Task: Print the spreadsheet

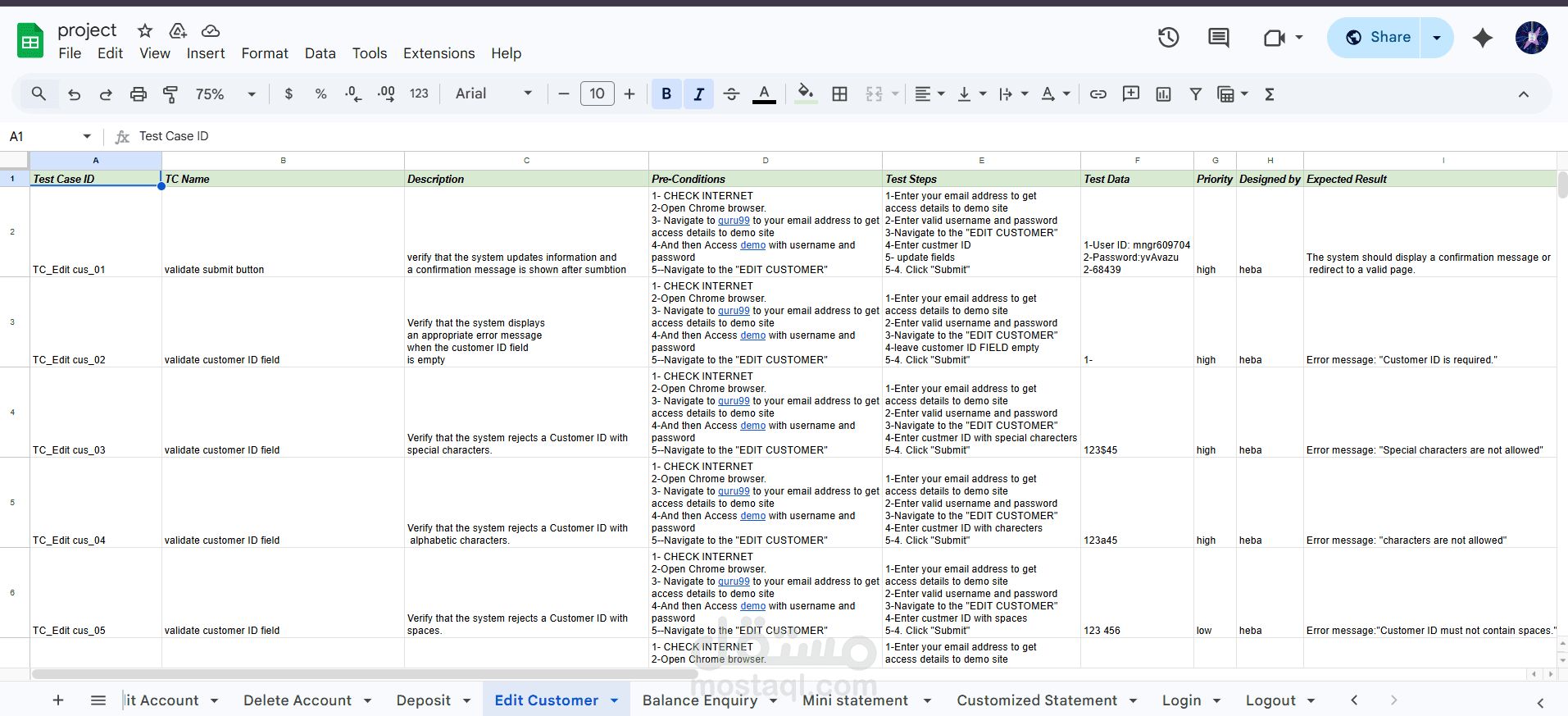Action: (138, 94)
